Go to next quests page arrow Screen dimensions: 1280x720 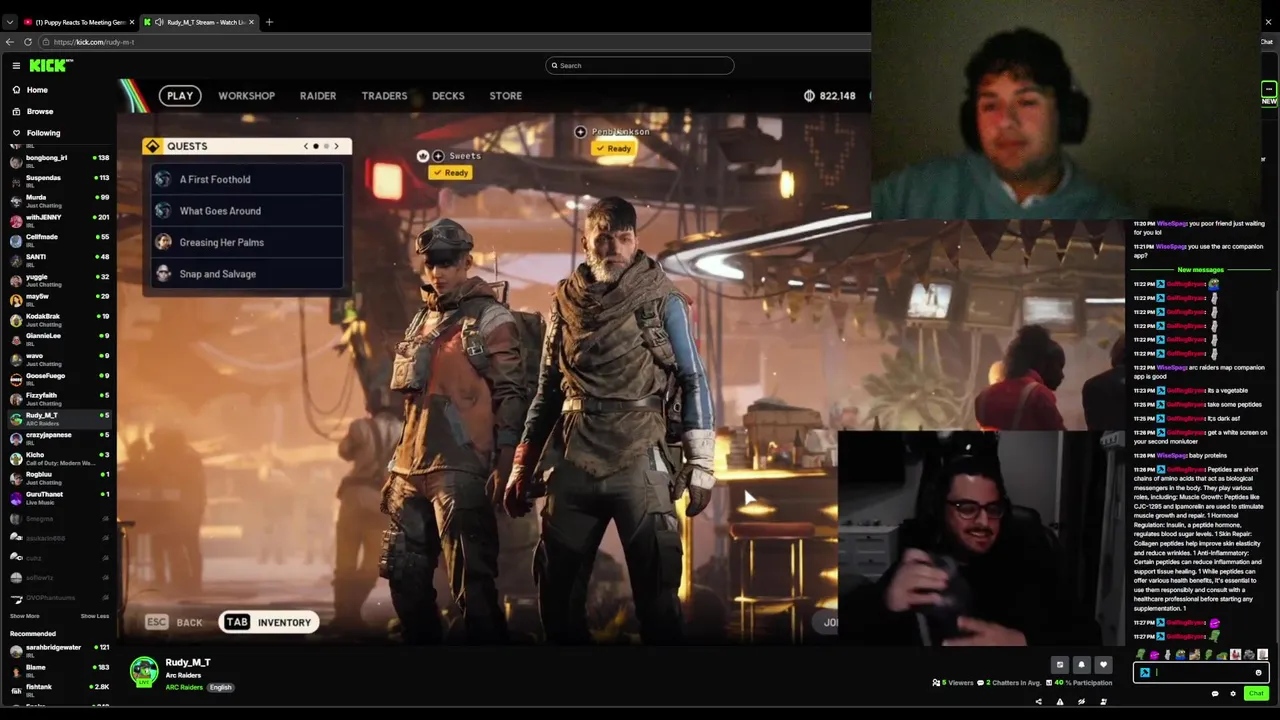point(336,146)
